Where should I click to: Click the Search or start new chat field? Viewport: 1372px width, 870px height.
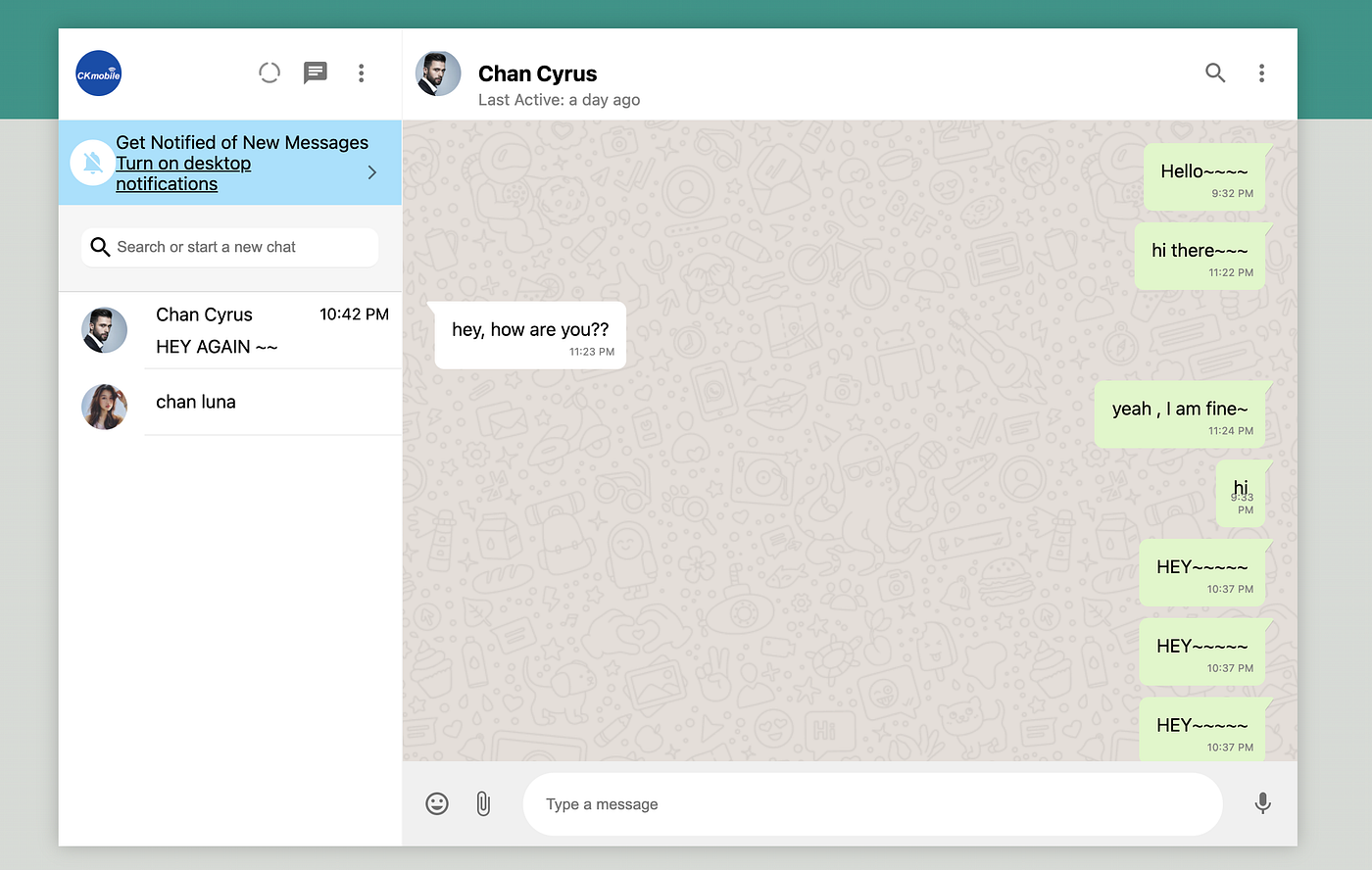pos(229,247)
